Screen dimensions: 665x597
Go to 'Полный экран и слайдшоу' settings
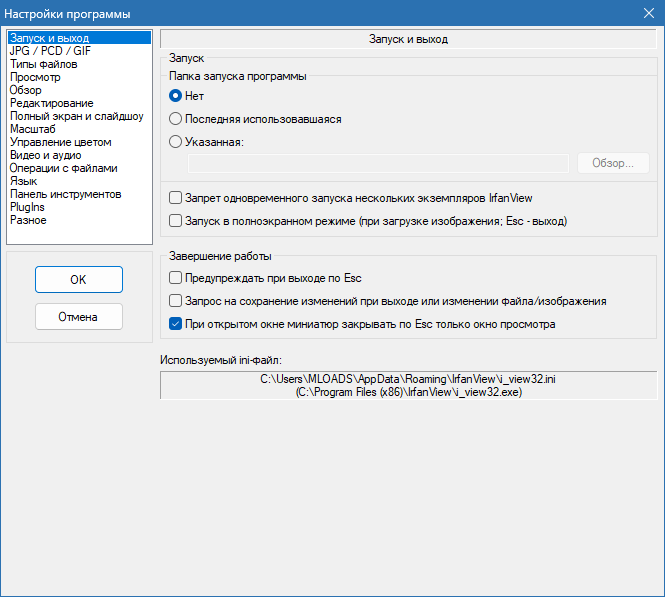click(79, 116)
